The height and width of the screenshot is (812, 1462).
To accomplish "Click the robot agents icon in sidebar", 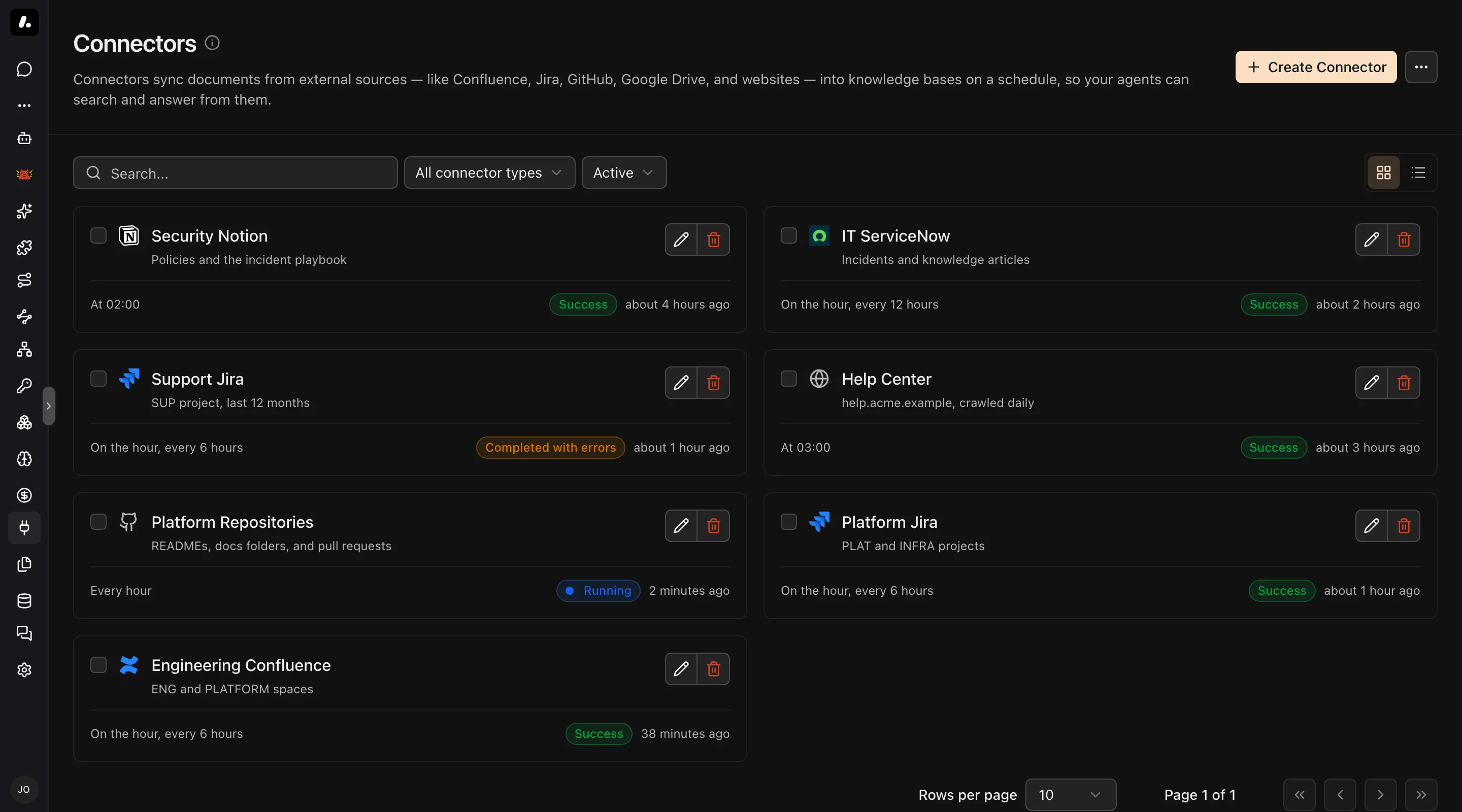I will click(x=24, y=139).
